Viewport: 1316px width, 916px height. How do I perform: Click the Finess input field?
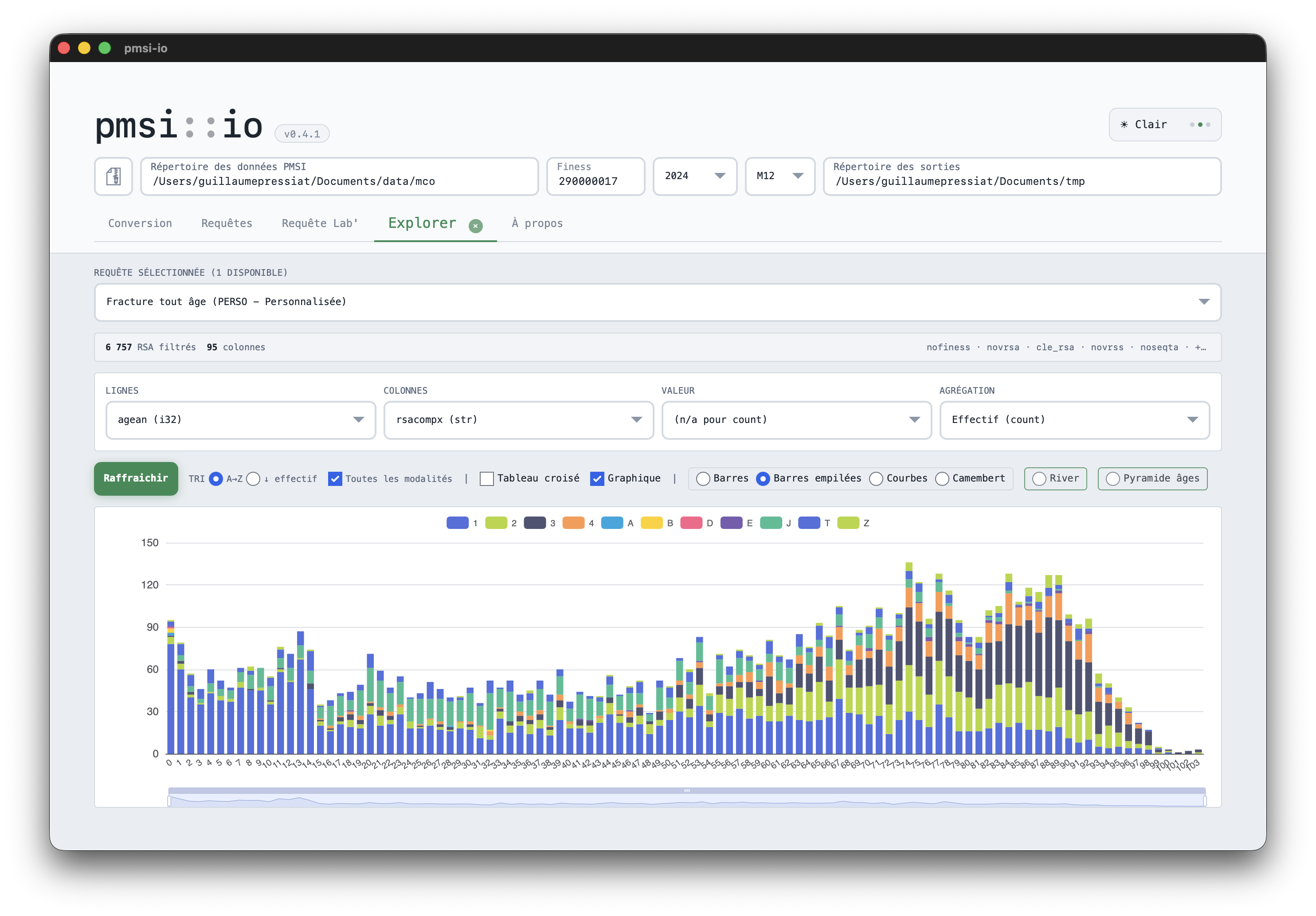point(595,176)
